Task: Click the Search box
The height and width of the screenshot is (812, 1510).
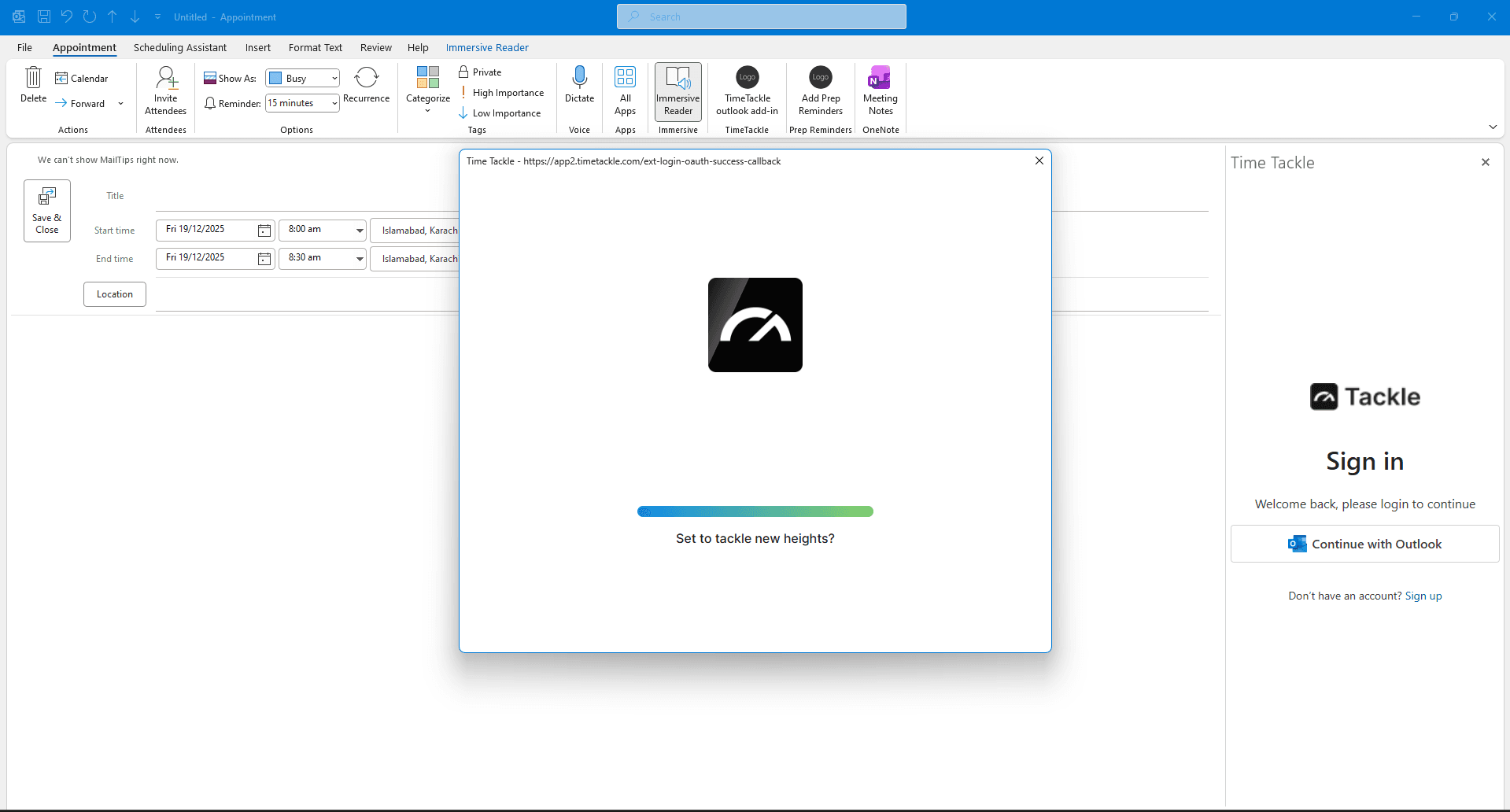Action: pyautogui.click(x=762, y=17)
